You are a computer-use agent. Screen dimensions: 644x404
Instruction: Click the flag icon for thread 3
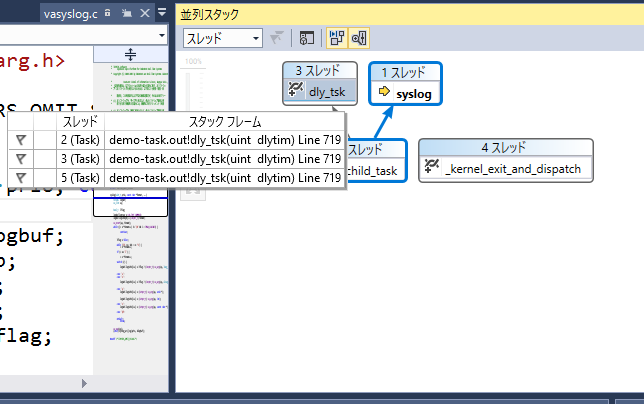pos(20,158)
